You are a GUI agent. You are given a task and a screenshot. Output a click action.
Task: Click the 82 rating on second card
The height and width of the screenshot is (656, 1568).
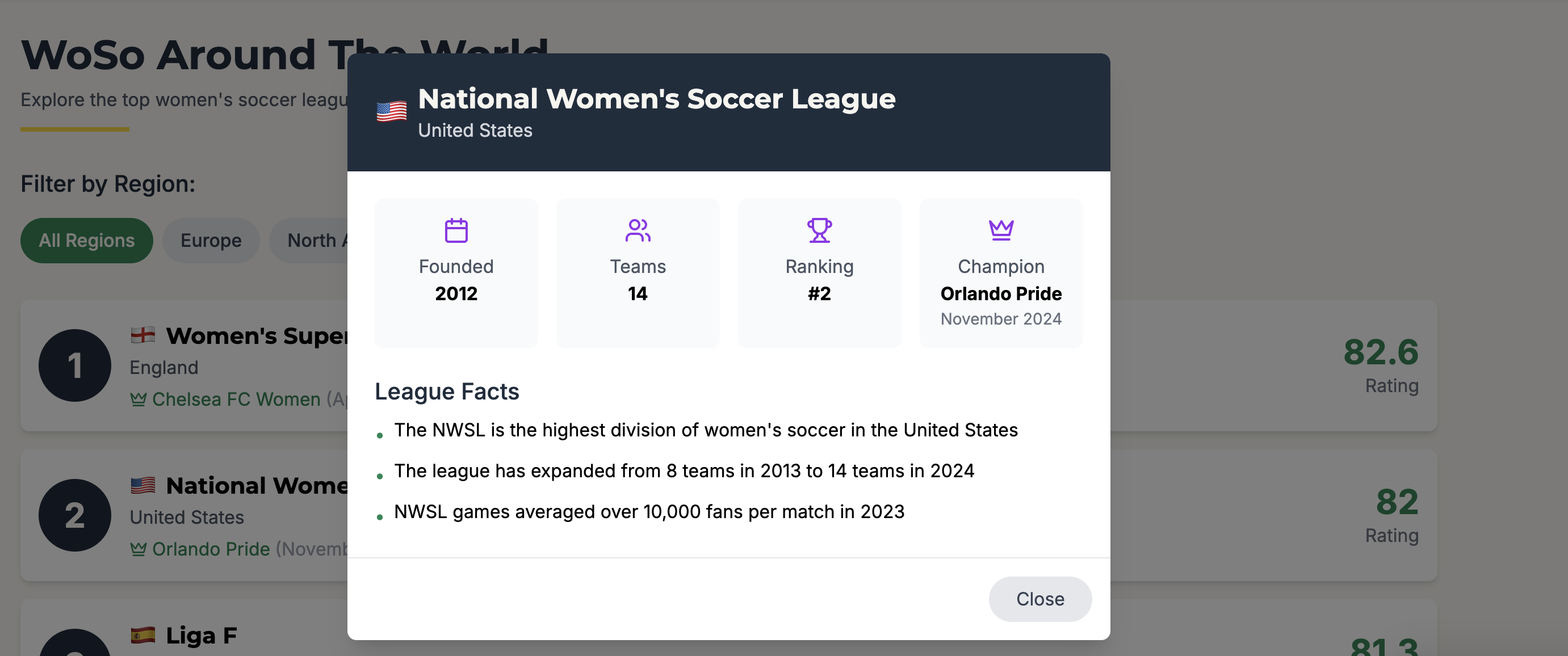coord(1397,502)
